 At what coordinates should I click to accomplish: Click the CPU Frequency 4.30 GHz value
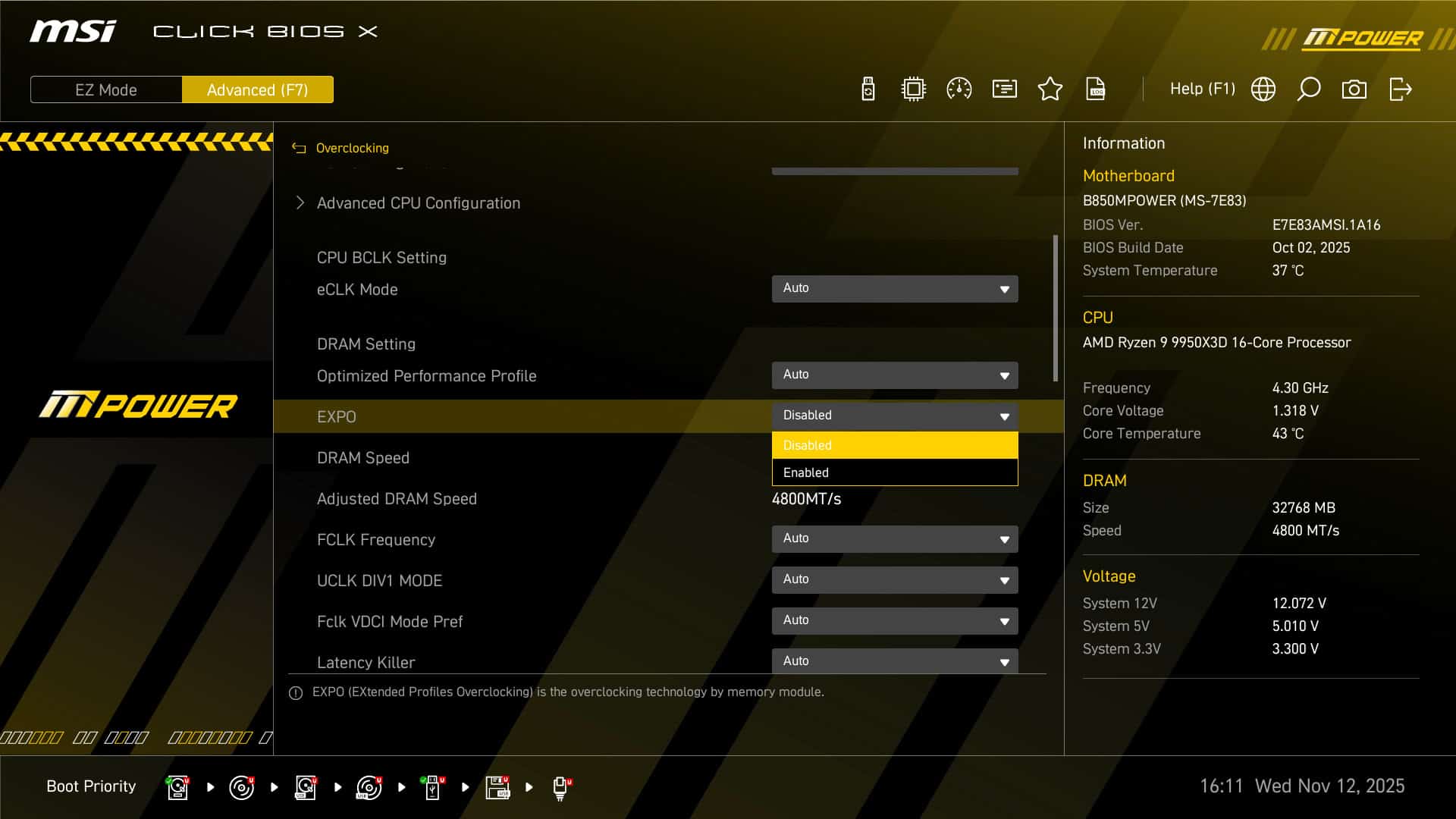coord(1301,388)
